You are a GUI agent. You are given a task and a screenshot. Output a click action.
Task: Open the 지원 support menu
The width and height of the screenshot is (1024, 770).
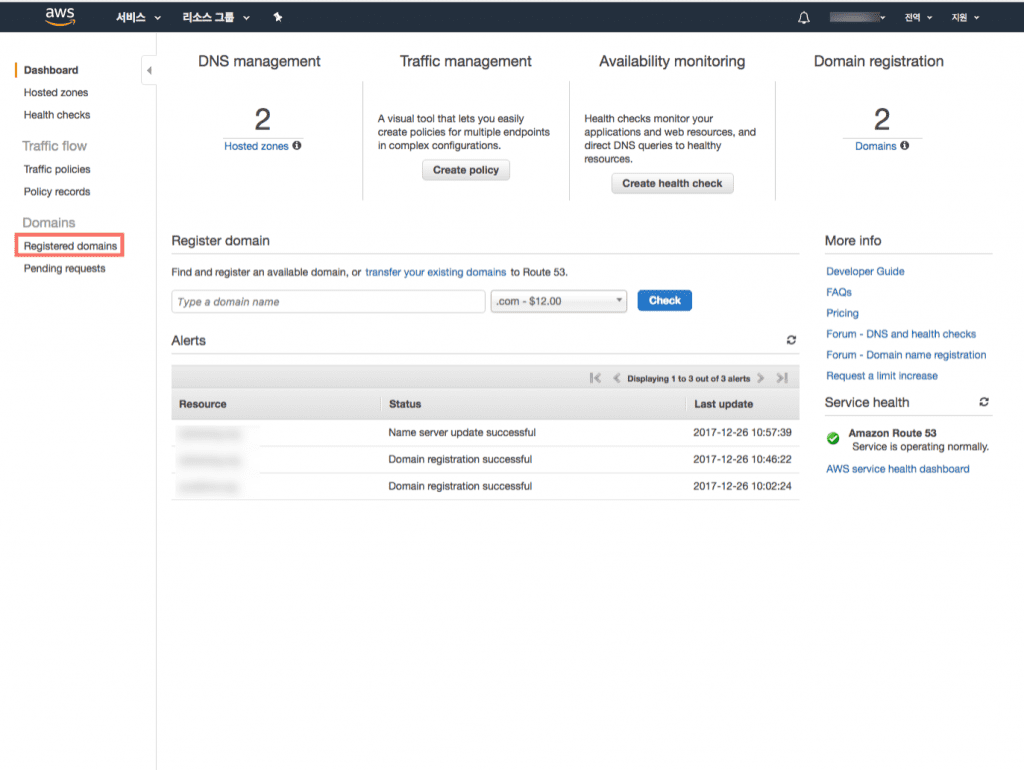[965, 18]
